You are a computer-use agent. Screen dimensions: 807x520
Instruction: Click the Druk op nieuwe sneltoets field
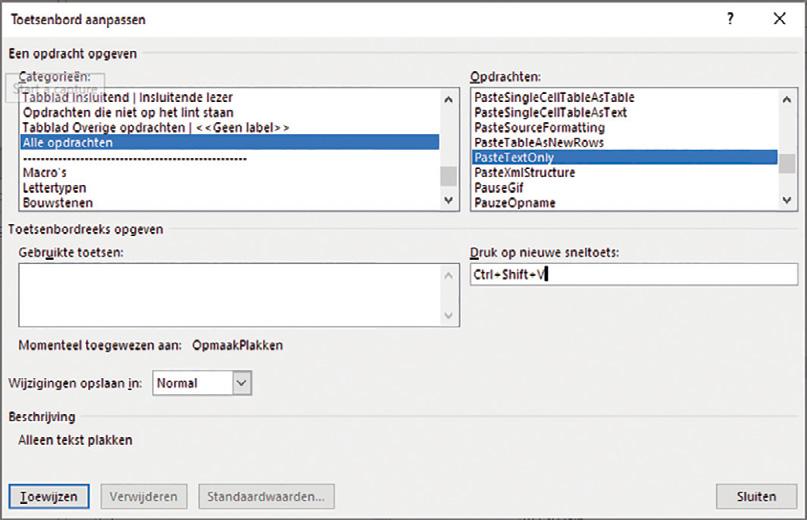click(634, 274)
